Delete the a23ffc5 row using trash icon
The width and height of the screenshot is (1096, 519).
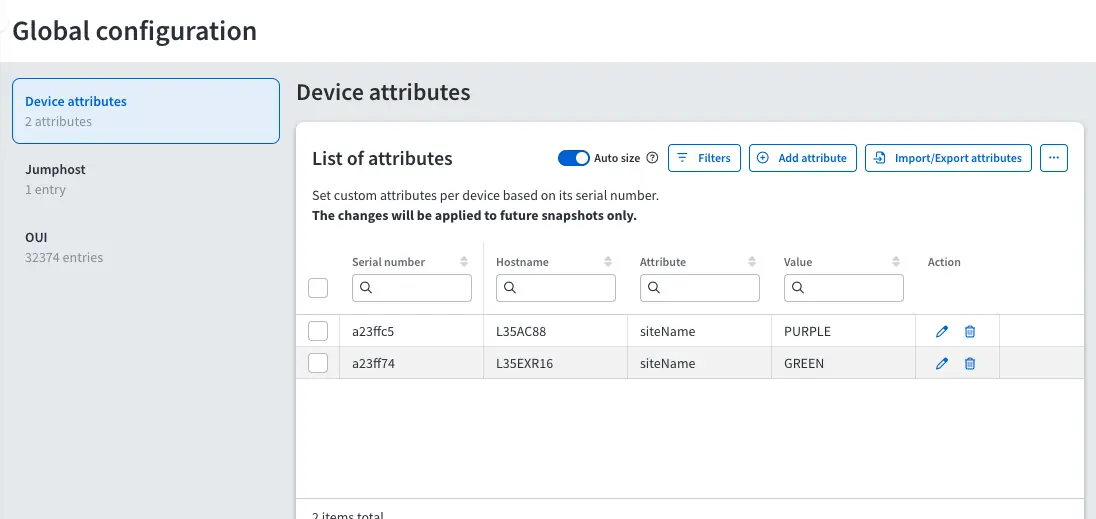tap(969, 332)
